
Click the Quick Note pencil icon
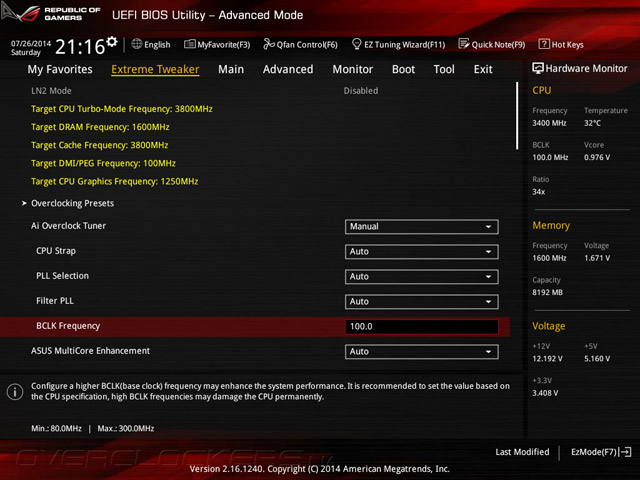click(x=464, y=44)
